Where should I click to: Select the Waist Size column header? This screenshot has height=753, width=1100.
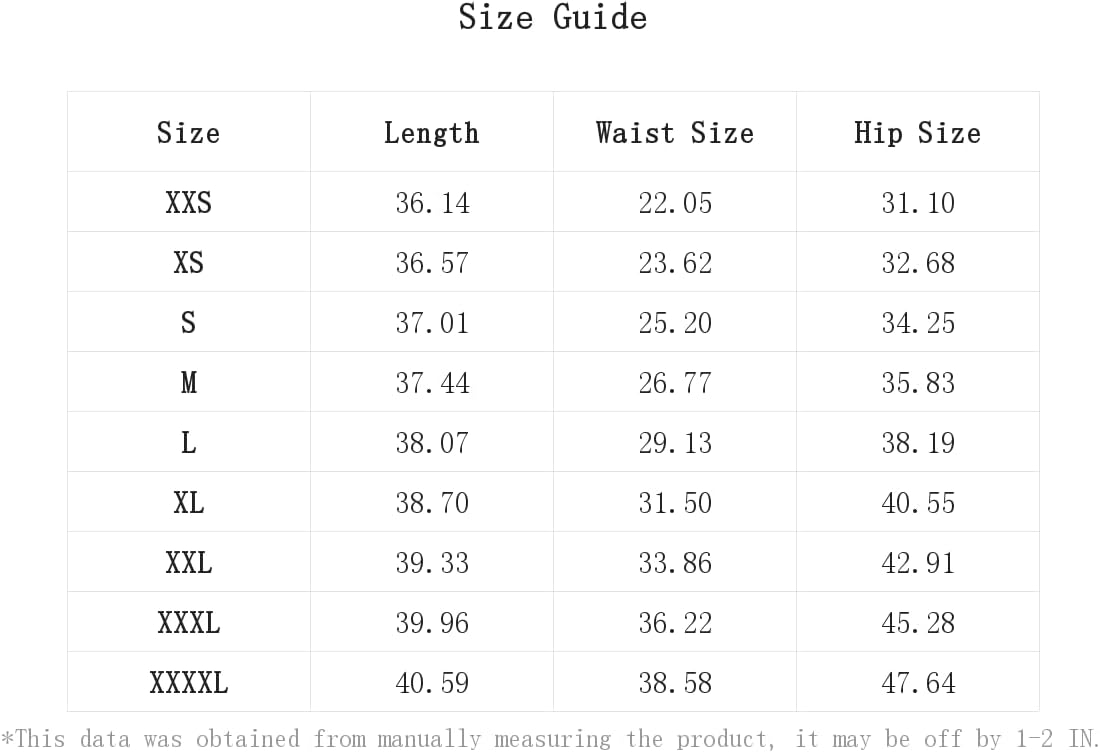pos(675,133)
